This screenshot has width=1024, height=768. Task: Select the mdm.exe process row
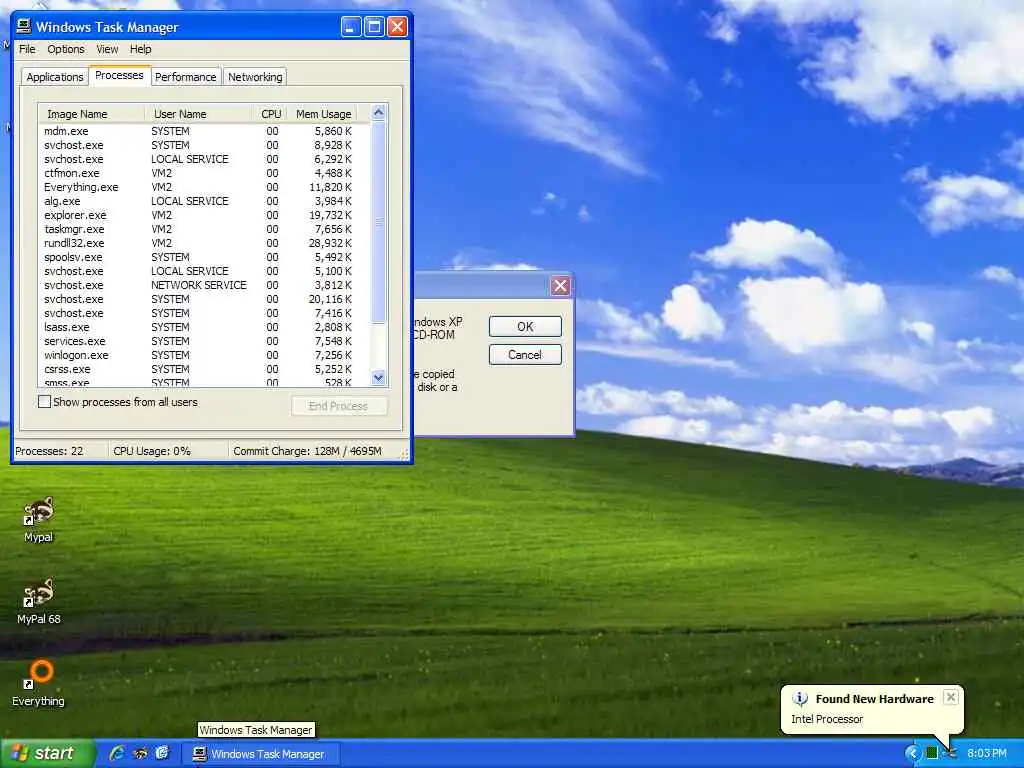(203, 131)
